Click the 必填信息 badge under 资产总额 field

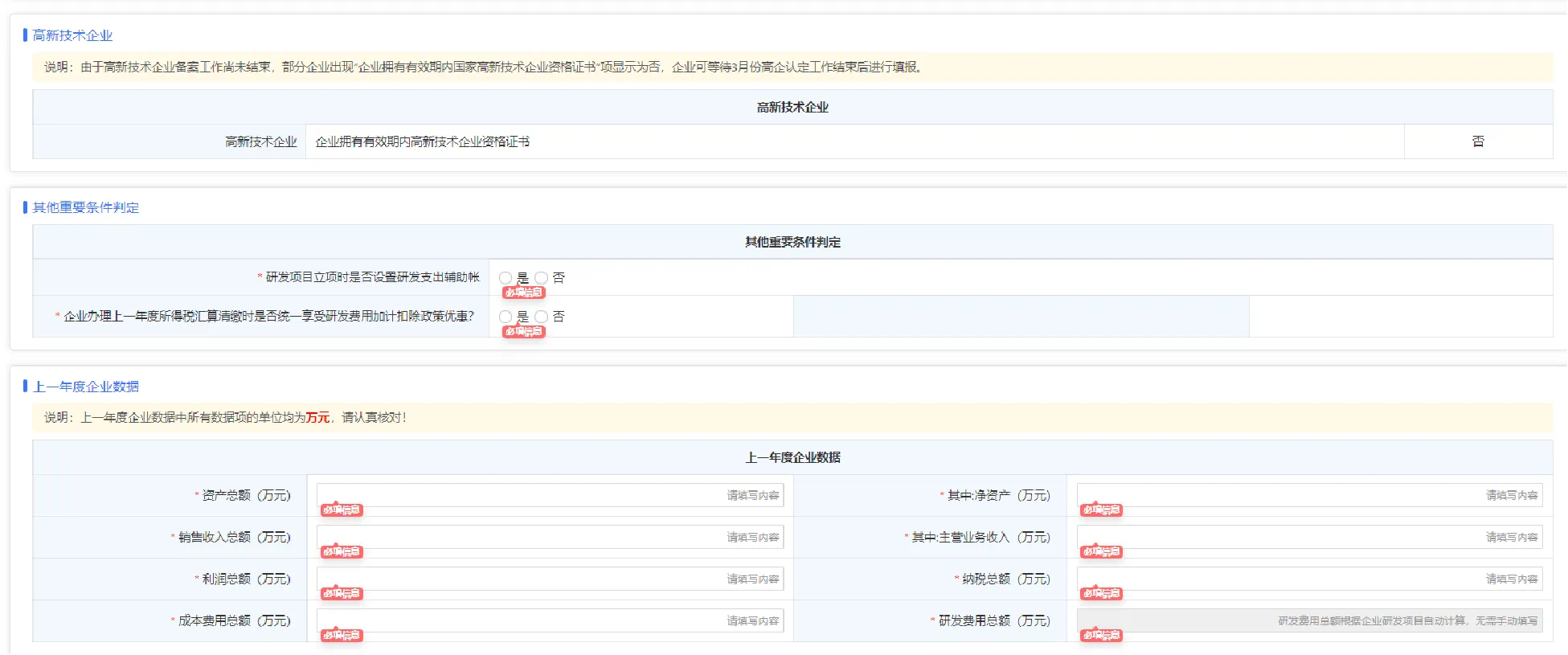point(342,510)
